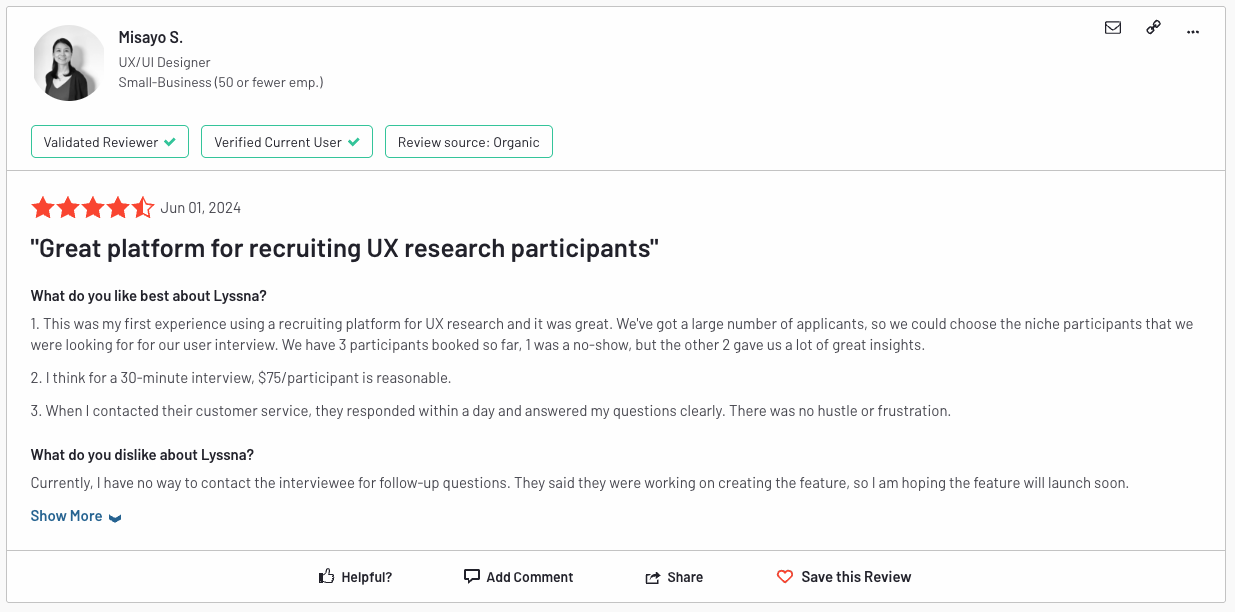Screen dimensions: 1235x612
Task: Click the star rating display
Action: 92,208
